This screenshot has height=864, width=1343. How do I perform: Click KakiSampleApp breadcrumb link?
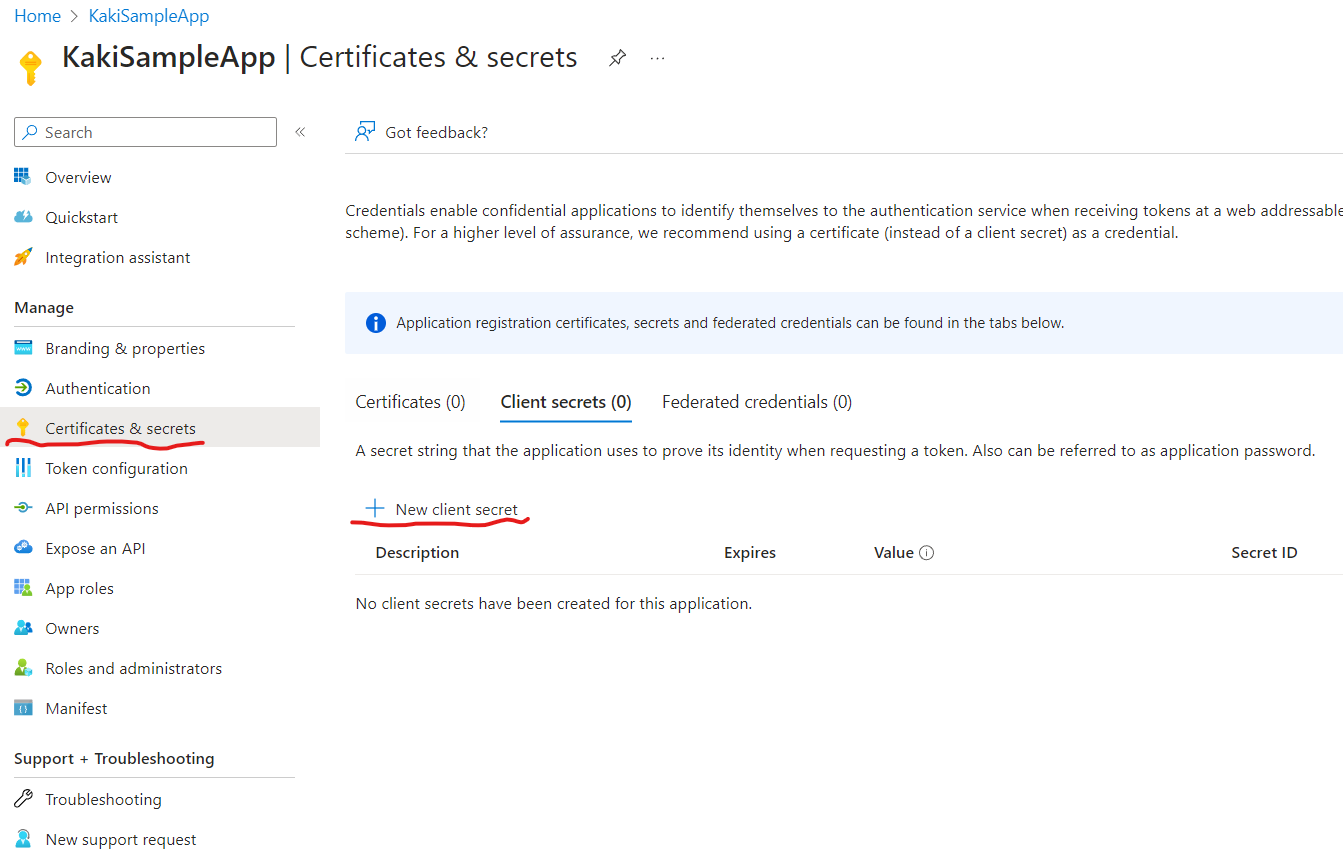[x=149, y=16]
